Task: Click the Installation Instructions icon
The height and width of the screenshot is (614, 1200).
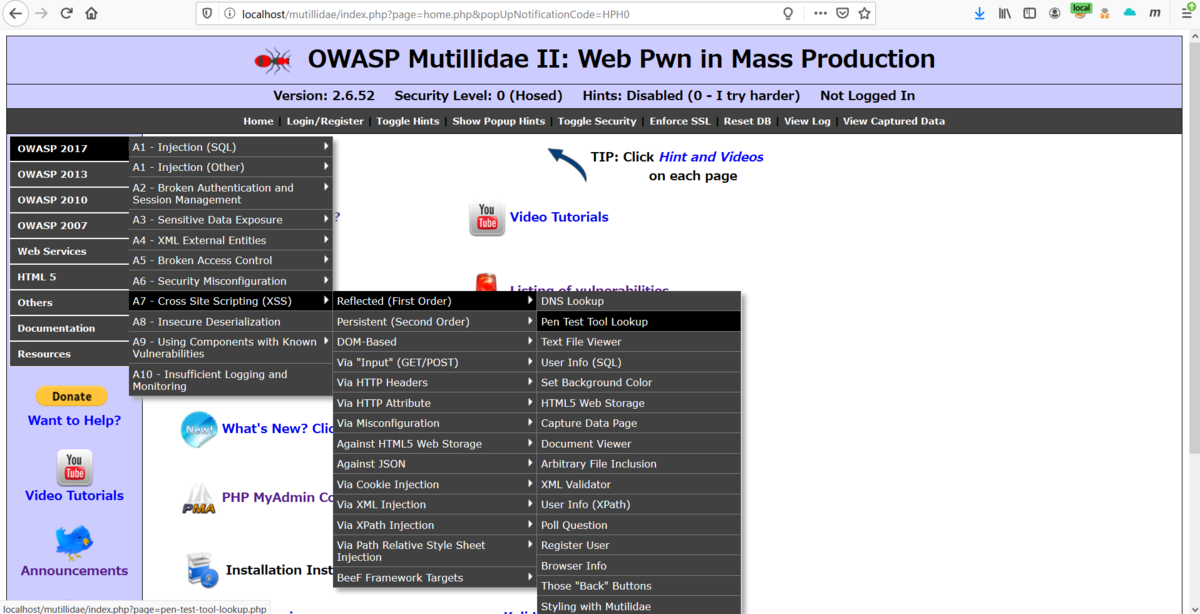Action: [x=203, y=570]
